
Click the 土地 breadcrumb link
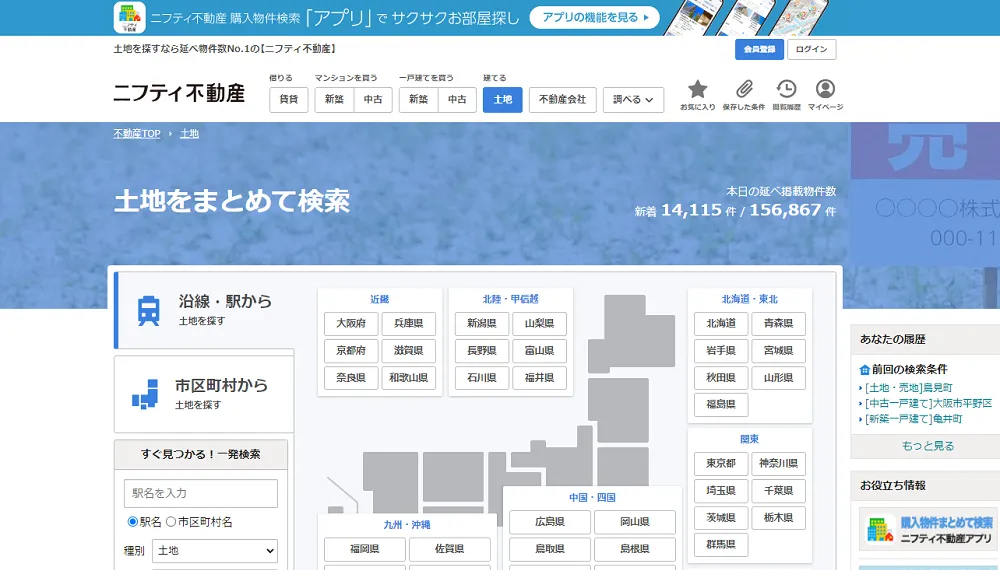coord(189,133)
